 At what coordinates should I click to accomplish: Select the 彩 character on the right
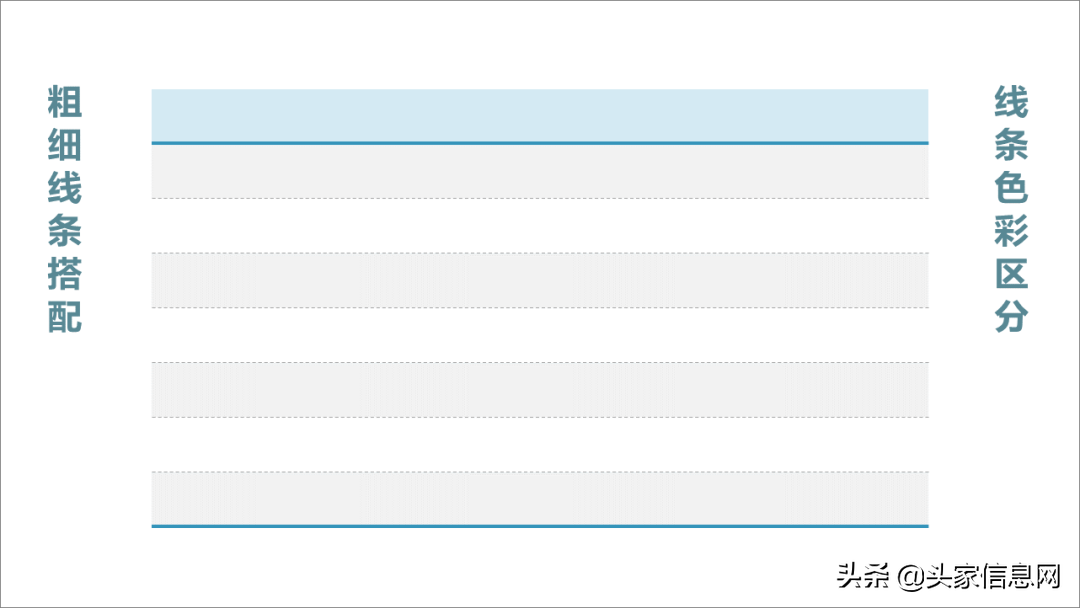coord(1011,231)
